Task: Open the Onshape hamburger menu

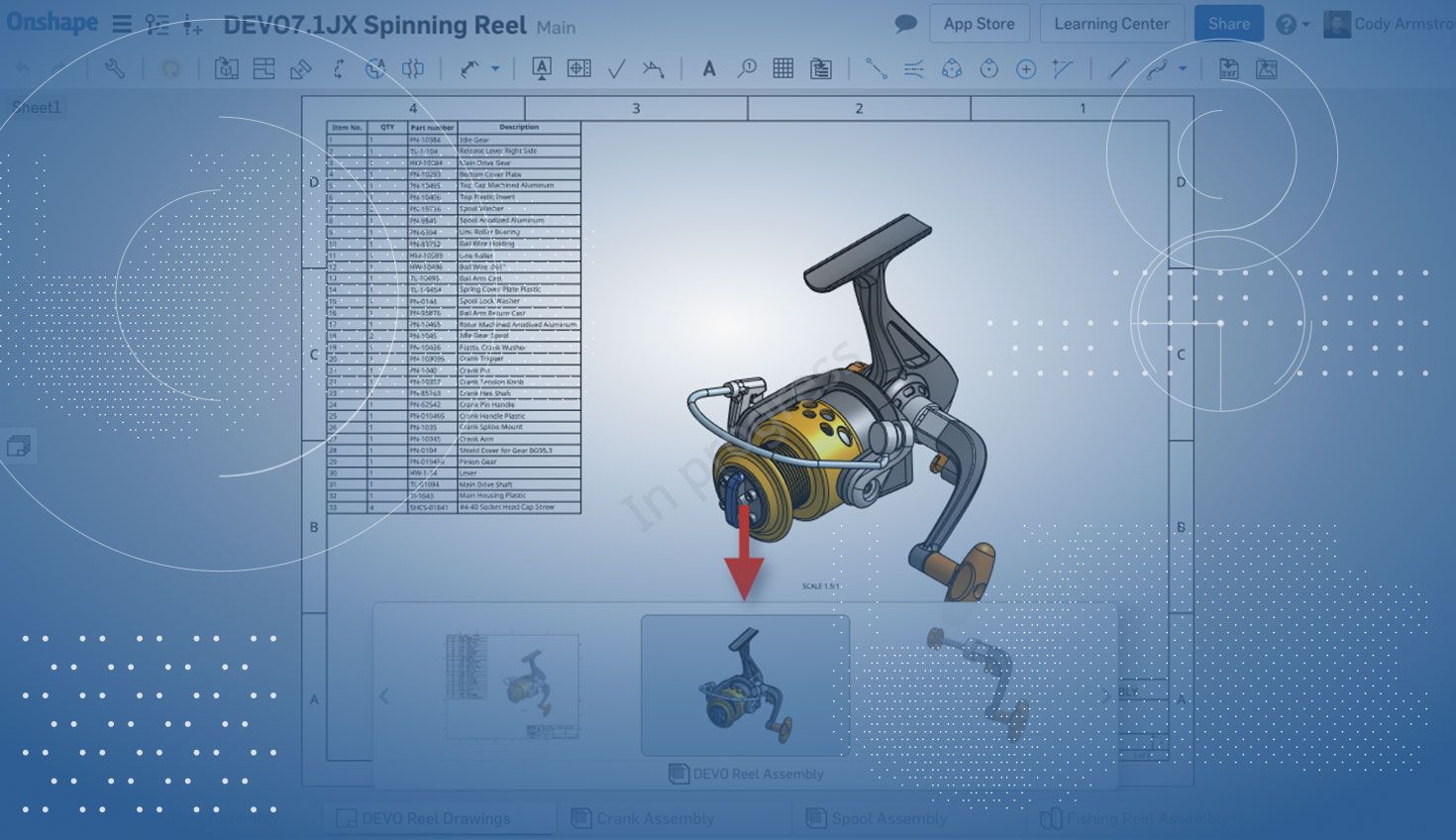Action: pos(122,25)
